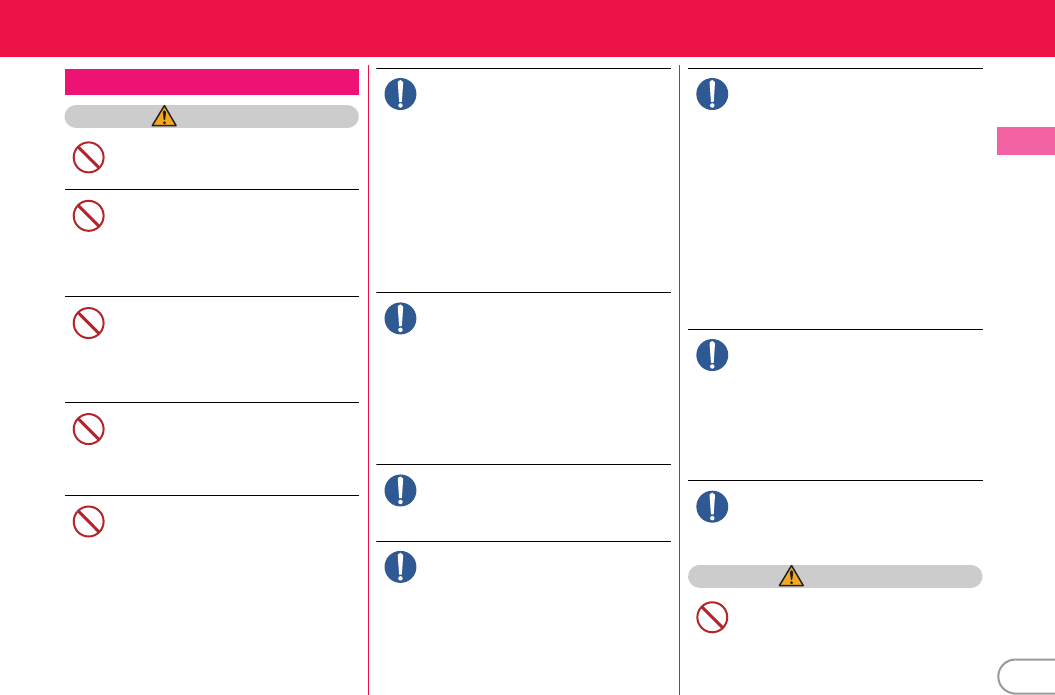Click the third prohibition icon in the left column
The width and height of the screenshot is (1055, 695).
(x=89, y=323)
